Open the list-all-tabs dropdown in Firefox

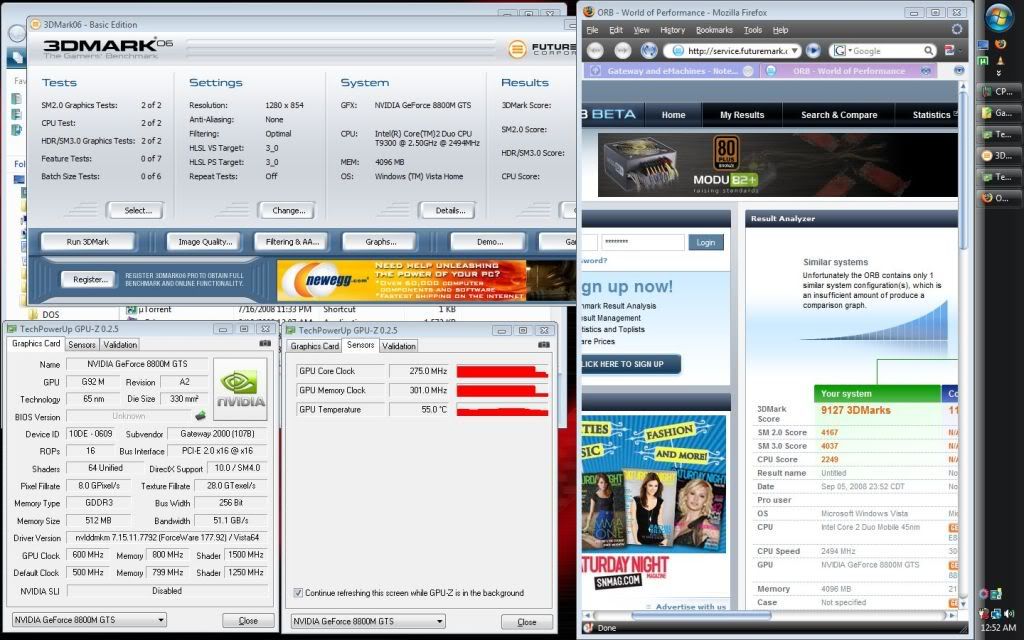(959, 71)
